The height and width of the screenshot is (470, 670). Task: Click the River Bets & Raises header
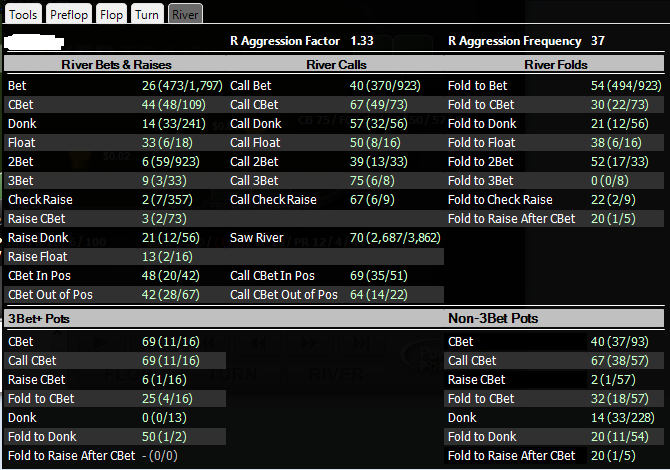(116, 65)
